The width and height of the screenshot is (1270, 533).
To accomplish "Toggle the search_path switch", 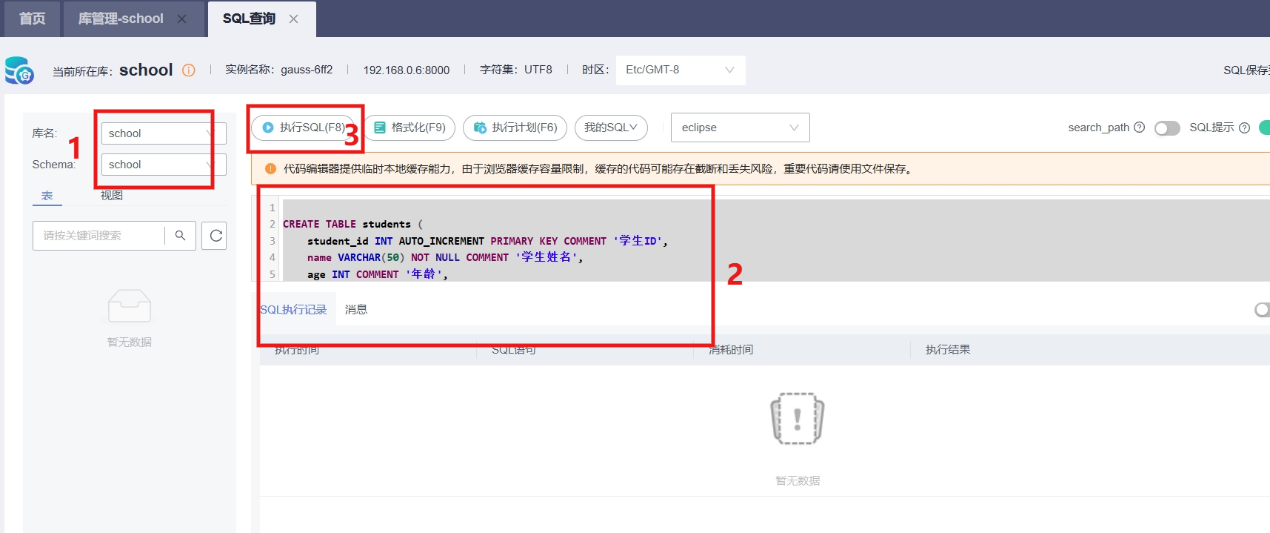I will point(1167,128).
